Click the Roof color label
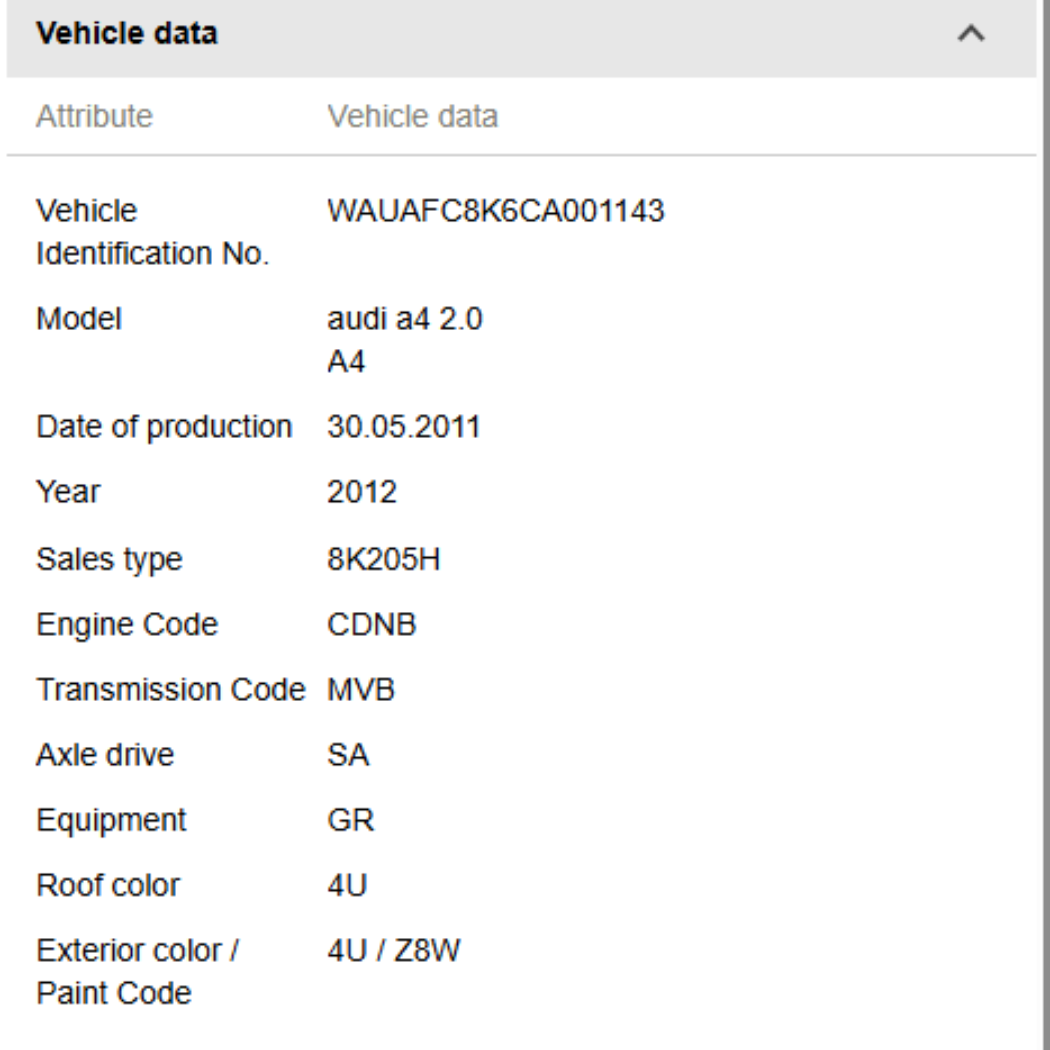The image size is (1050, 1050). [108, 886]
